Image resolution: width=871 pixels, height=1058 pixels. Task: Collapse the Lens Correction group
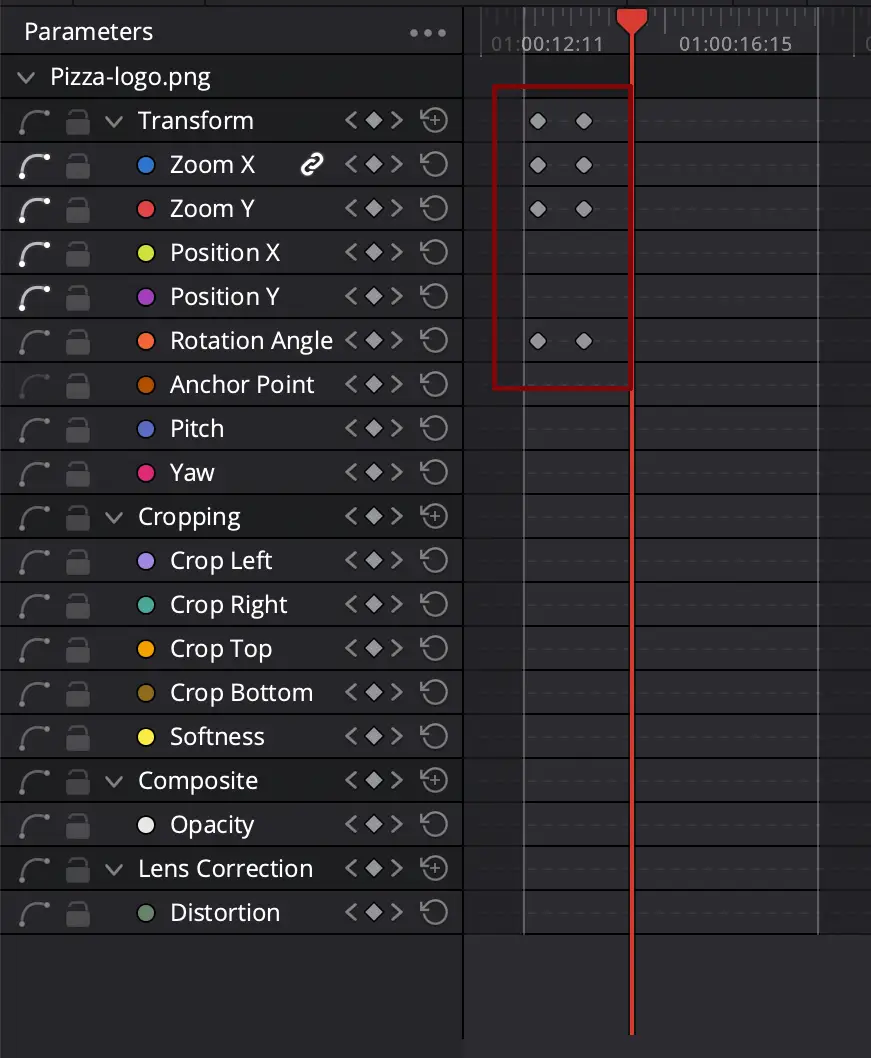(x=114, y=869)
